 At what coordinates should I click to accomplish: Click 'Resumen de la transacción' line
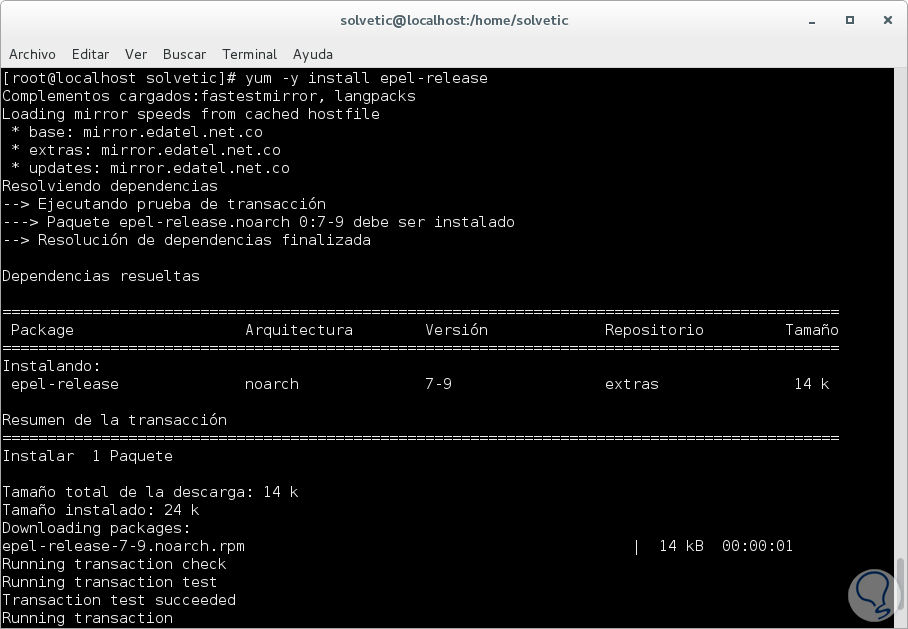115,420
